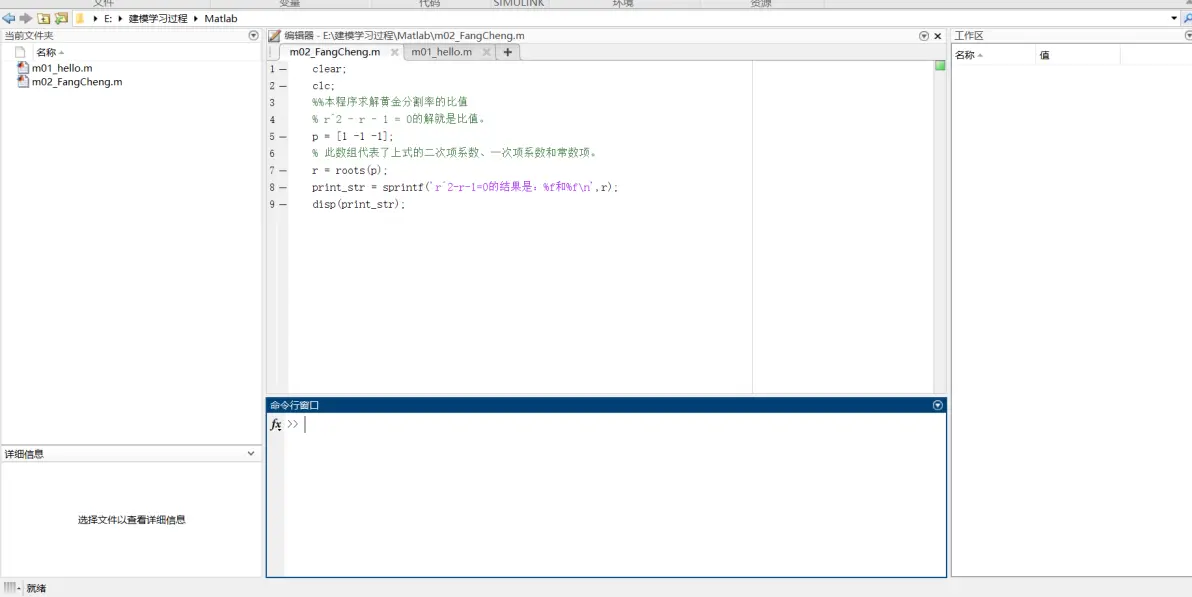
Task: Toggle breakpoint on line 9
Action: pyautogui.click(x=283, y=205)
